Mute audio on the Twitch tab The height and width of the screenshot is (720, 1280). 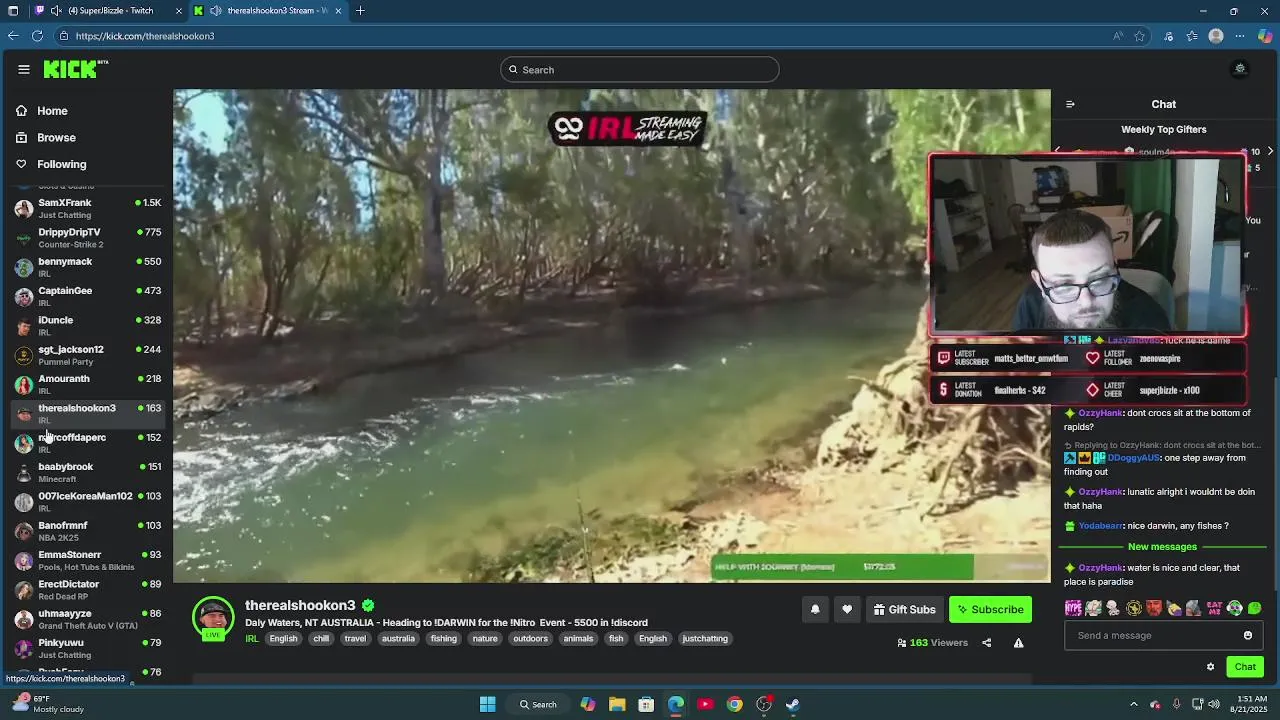click(57, 11)
